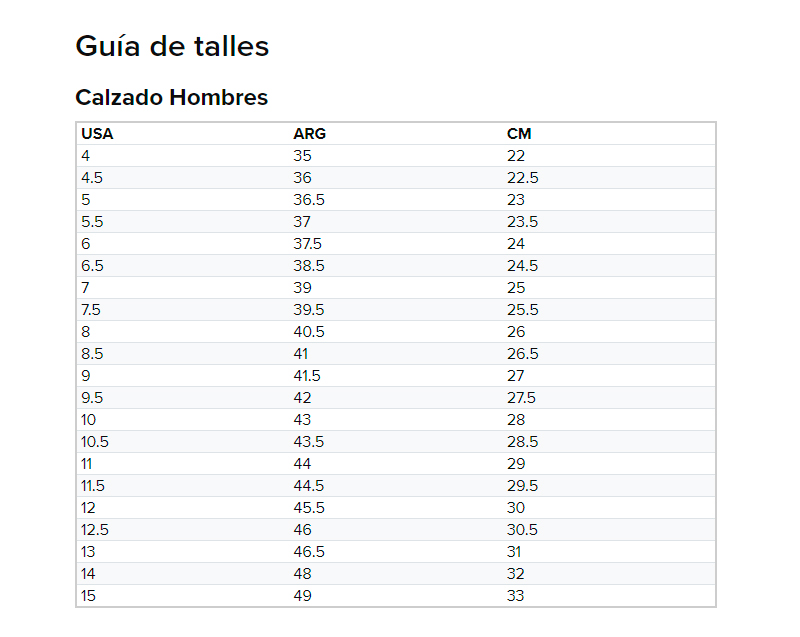Select the ARG column header
This screenshot has width=800, height=637.
(x=309, y=134)
